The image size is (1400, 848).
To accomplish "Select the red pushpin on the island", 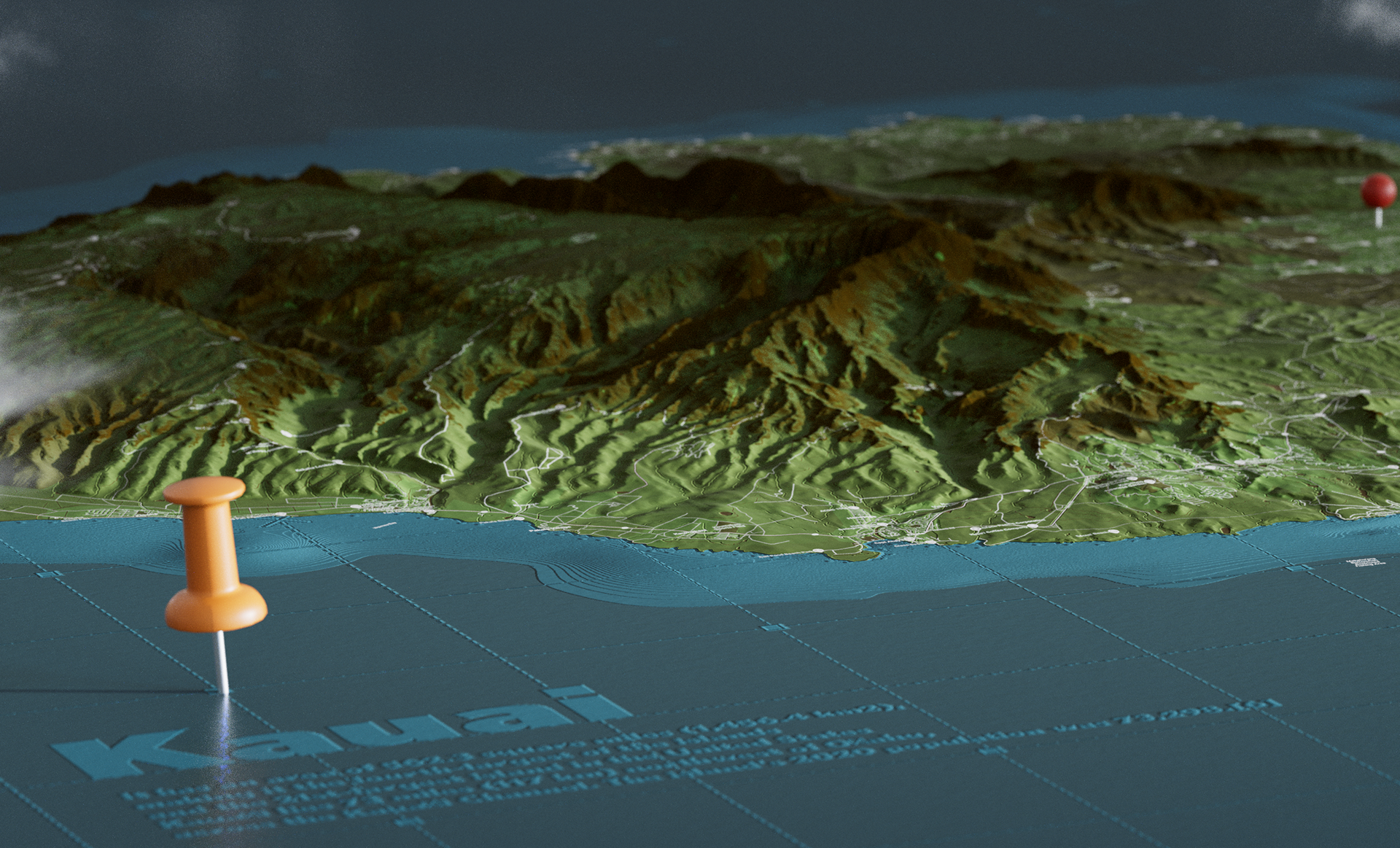I will [1378, 191].
